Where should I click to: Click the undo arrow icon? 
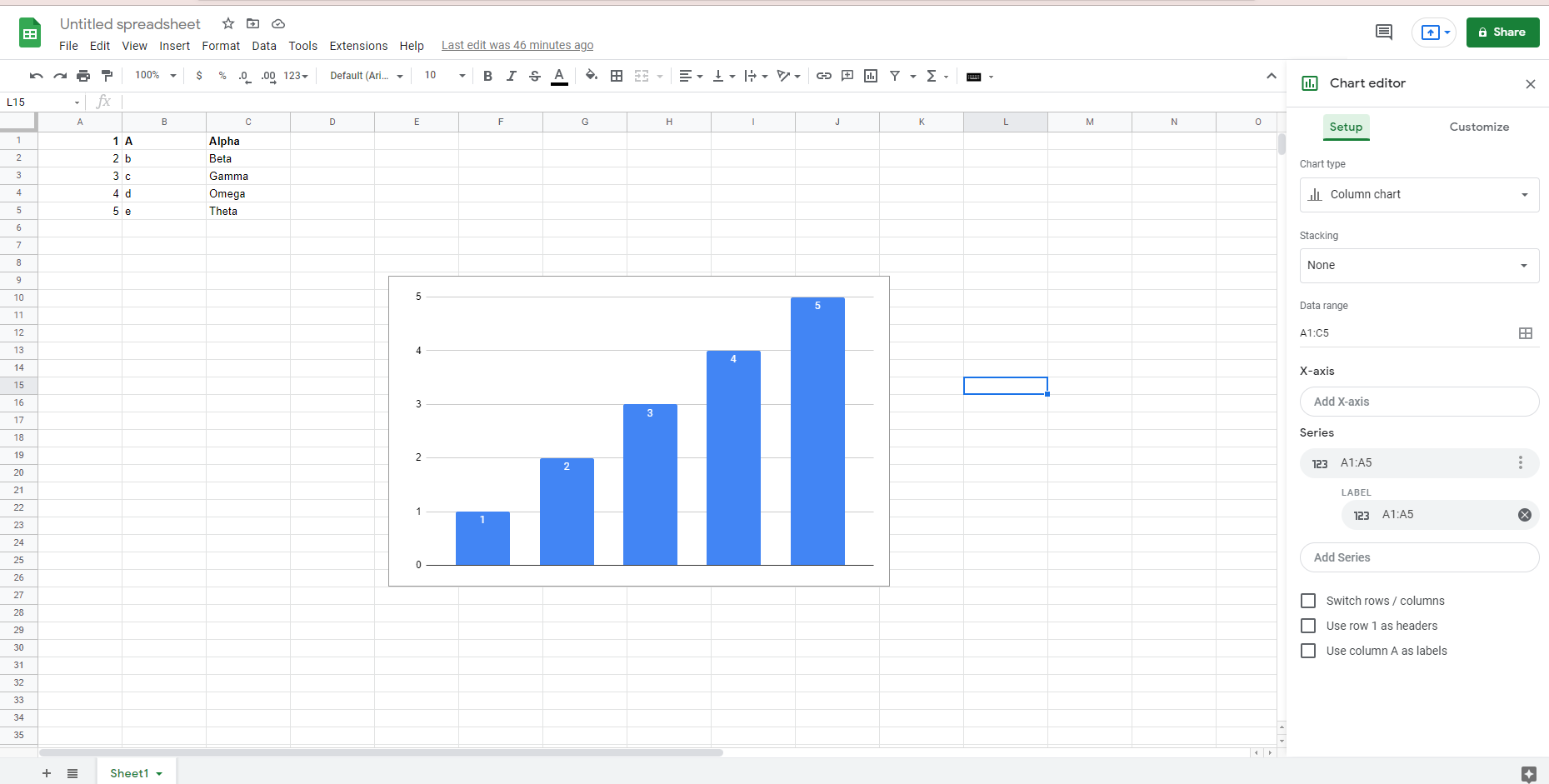pos(36,76)
